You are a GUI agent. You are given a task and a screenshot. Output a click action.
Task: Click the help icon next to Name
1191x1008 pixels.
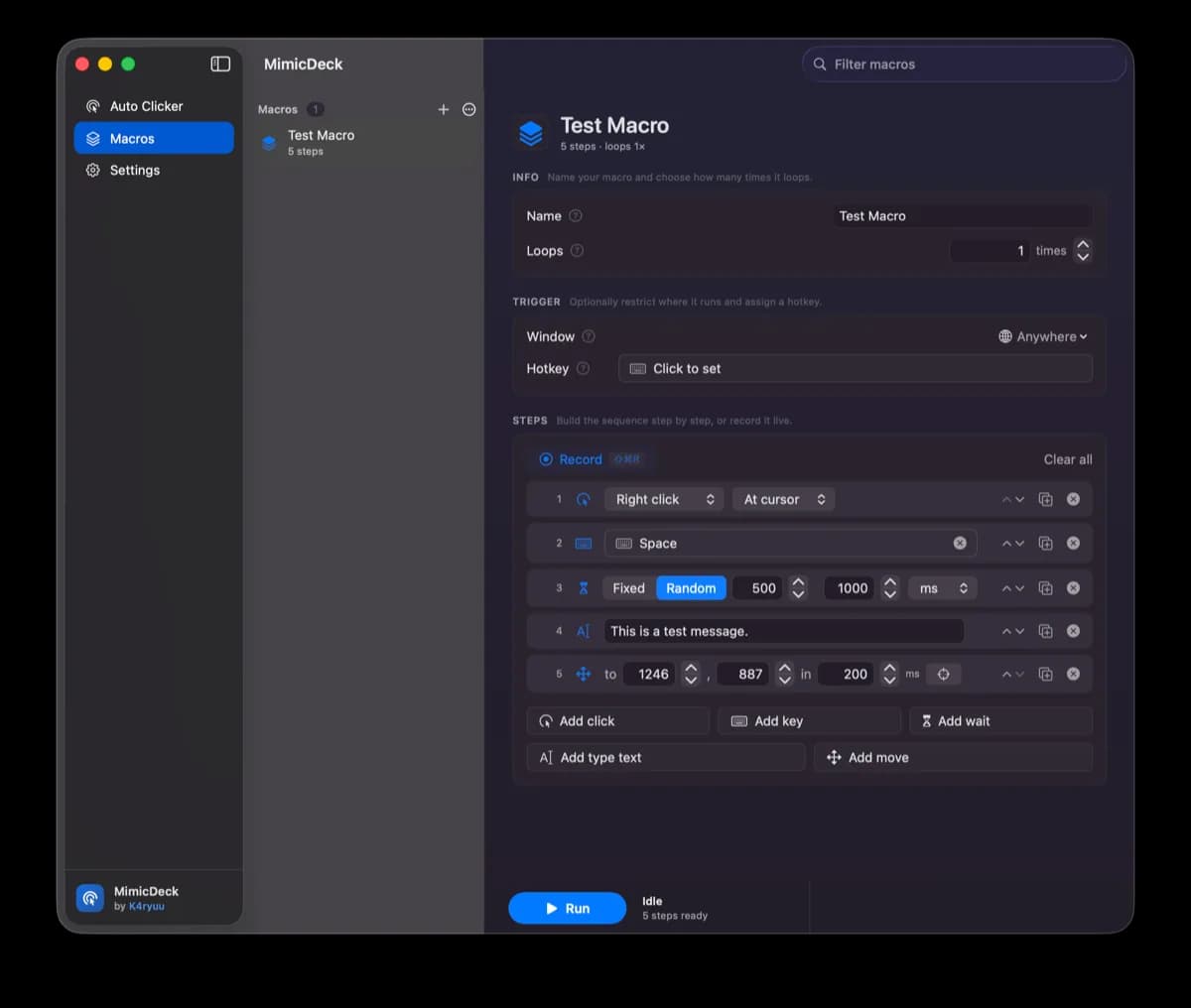click(576, 215)
